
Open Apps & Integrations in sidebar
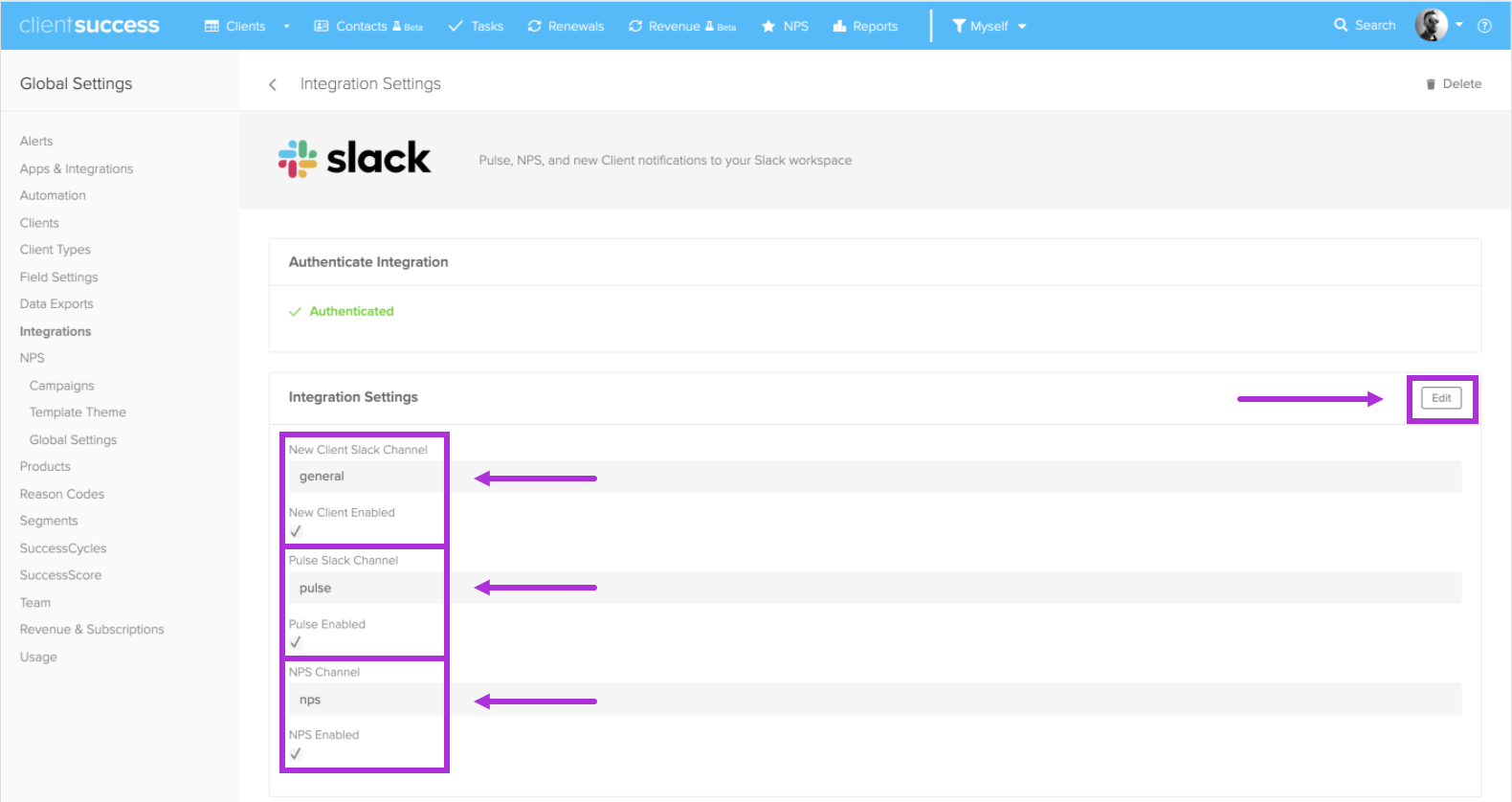tap(77, 168)
